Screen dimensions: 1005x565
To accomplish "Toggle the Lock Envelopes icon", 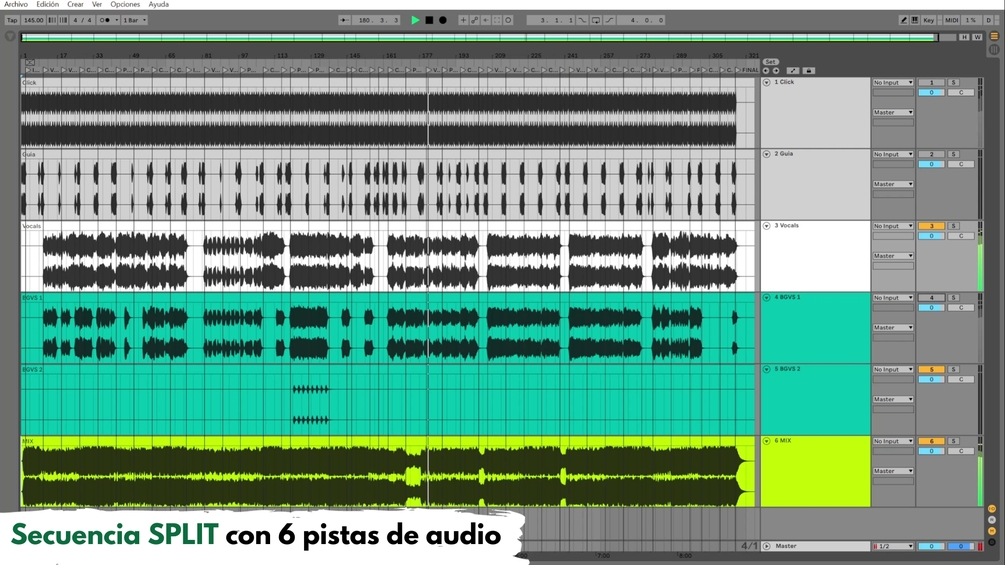I will (x=808, y=70).
